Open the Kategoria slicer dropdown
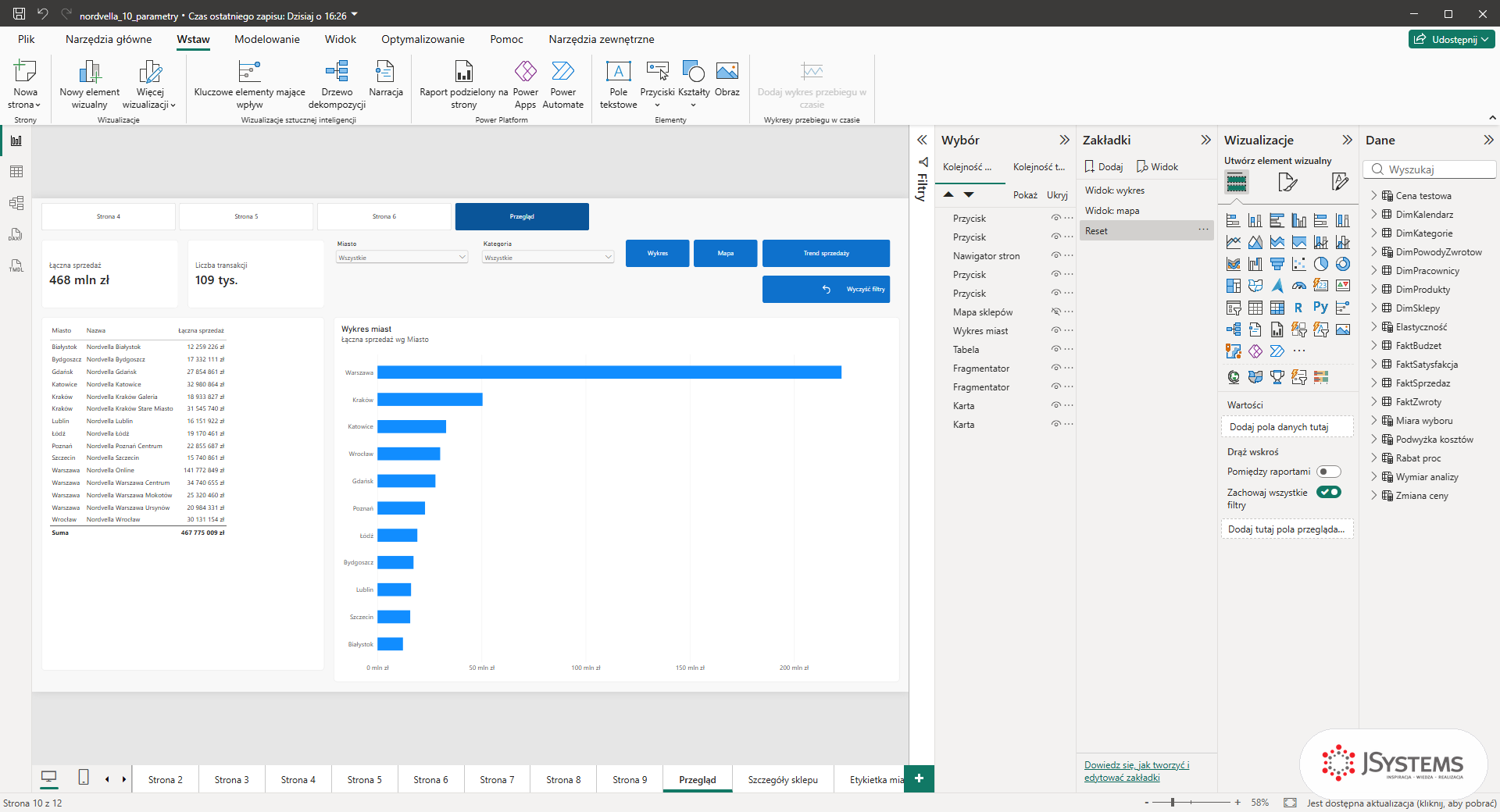 pos(548,257)
